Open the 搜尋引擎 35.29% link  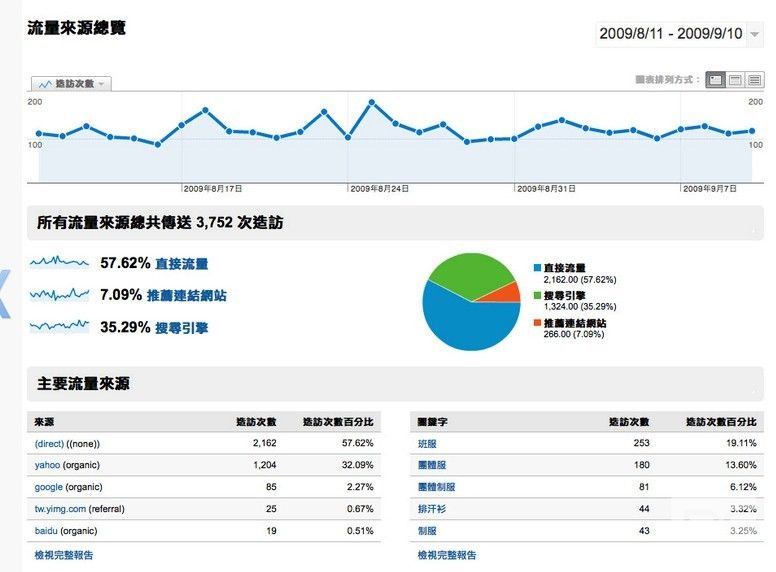click(181, 327)
